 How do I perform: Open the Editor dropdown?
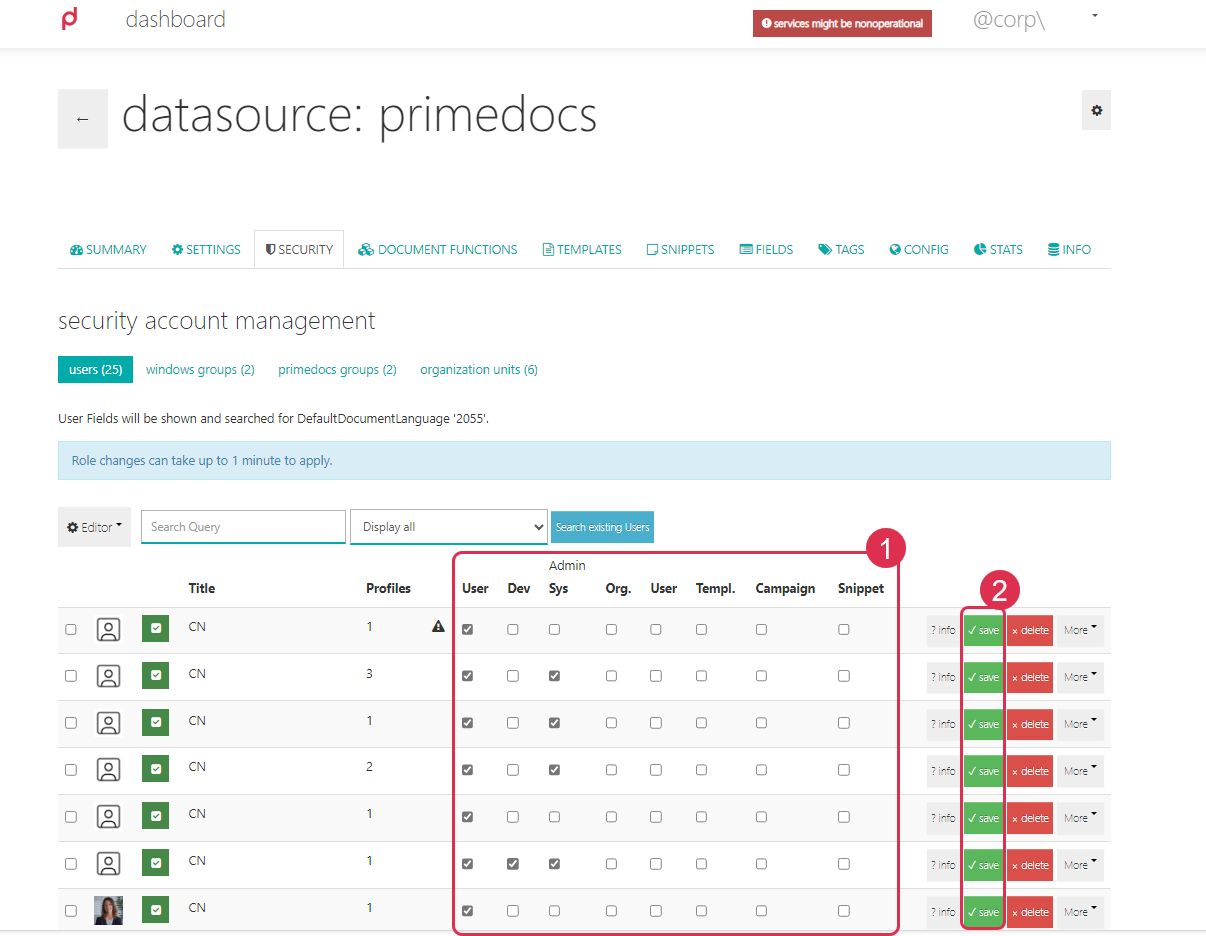pyautogui.click(x=95, y=527)
